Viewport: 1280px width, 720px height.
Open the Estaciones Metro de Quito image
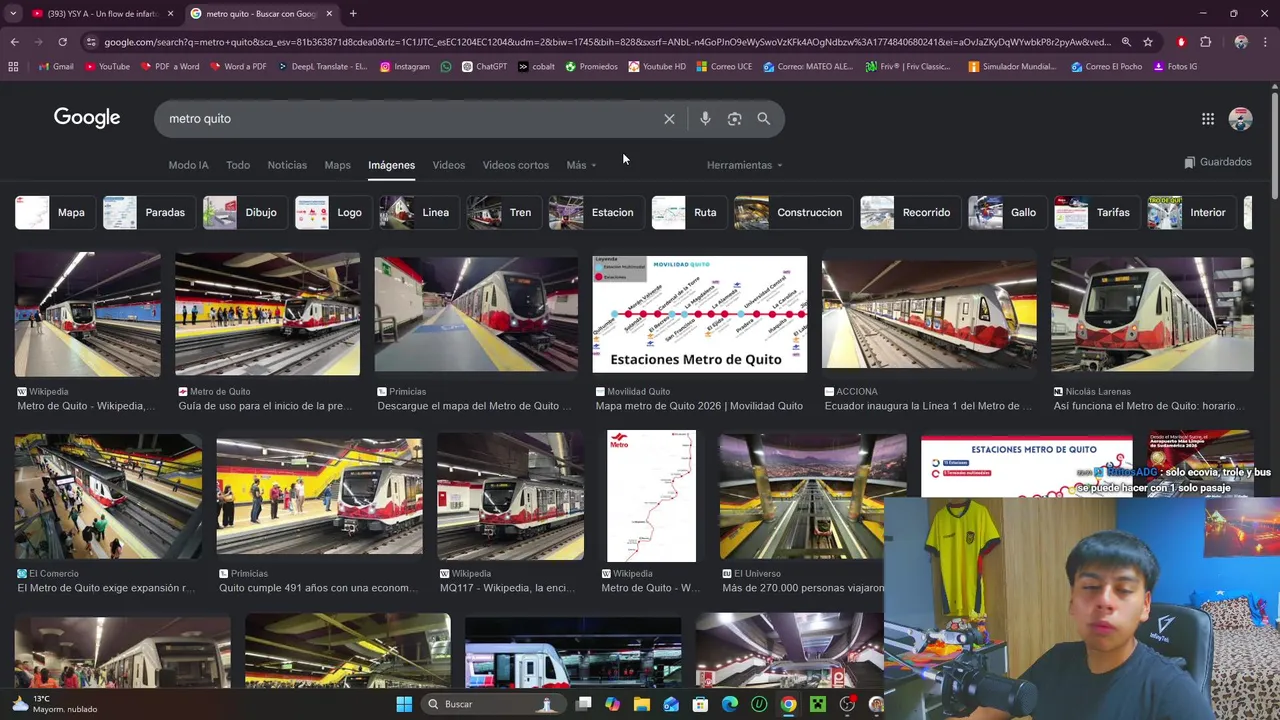pos(699,314)
